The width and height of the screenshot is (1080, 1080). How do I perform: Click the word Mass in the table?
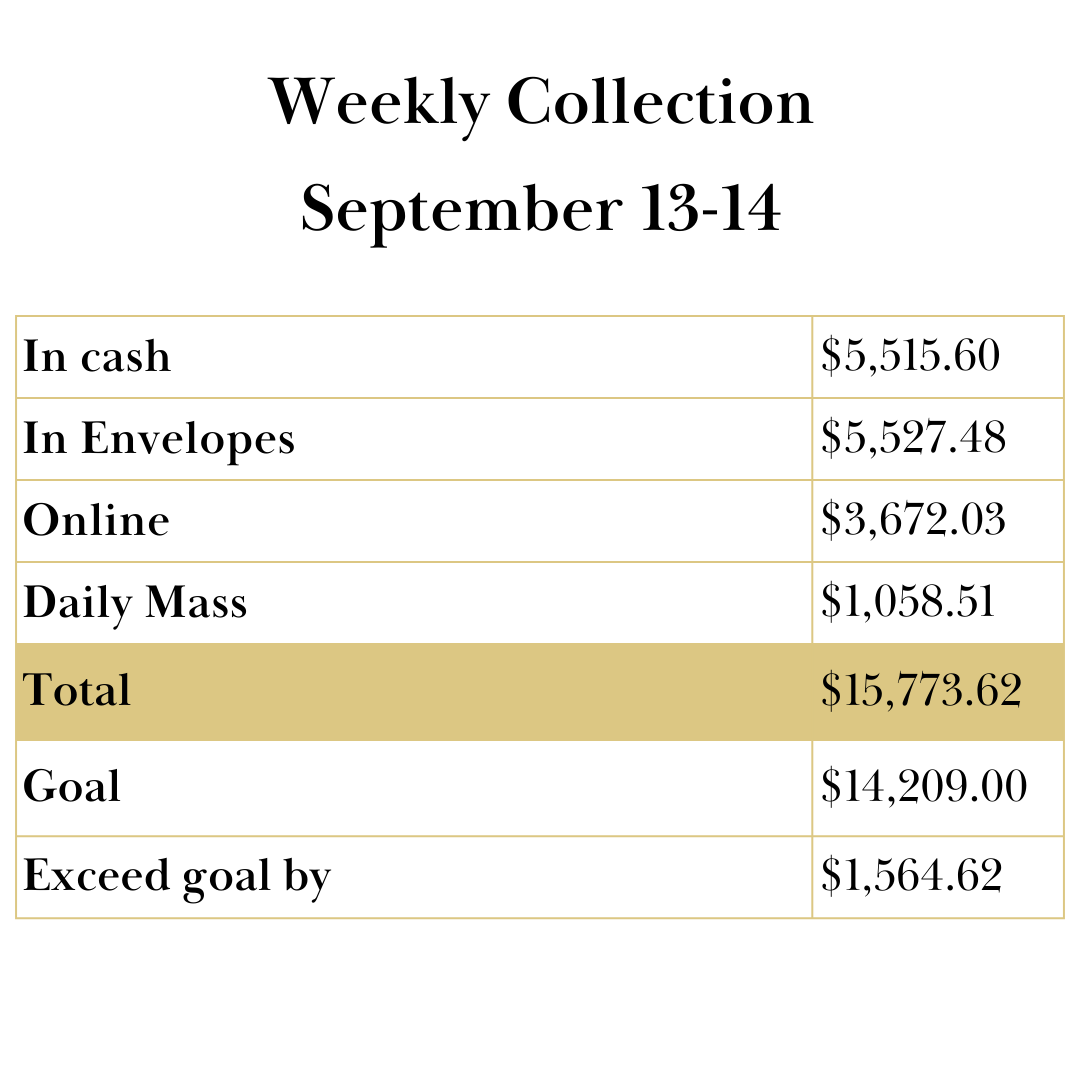tap(196, 604)
